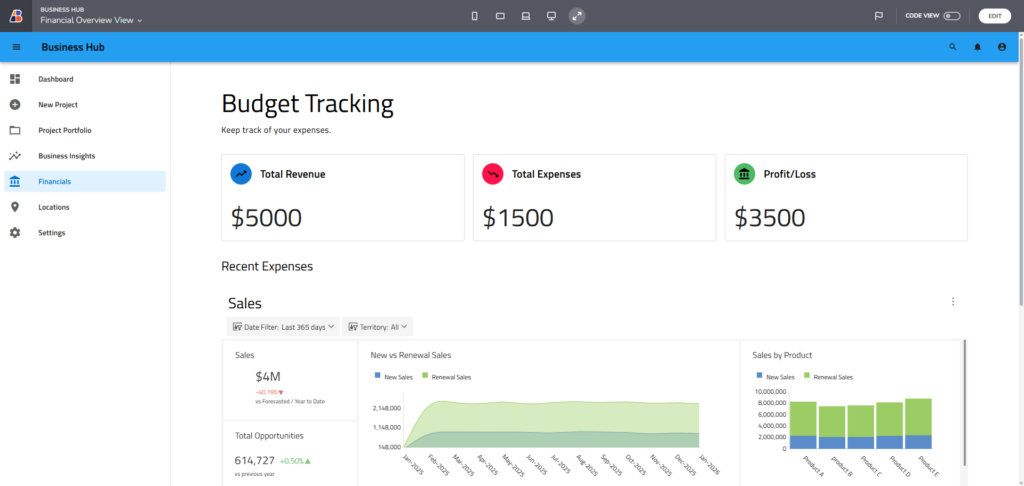Image resolution: width=1024 pixels, height=486 pixels.
Task: Activate the fit-to-screen expand arrows icon
Action: 577,16
